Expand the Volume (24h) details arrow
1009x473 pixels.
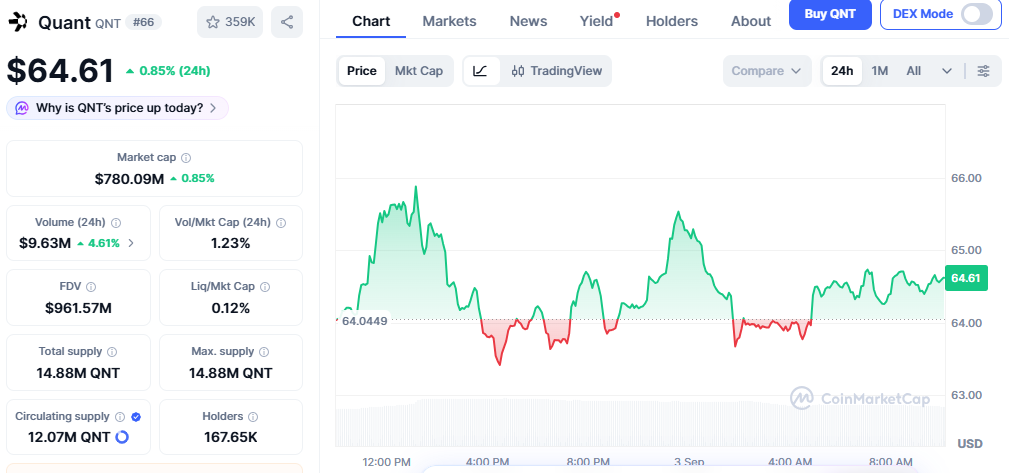pyautogui.click(x=131, y=243)
